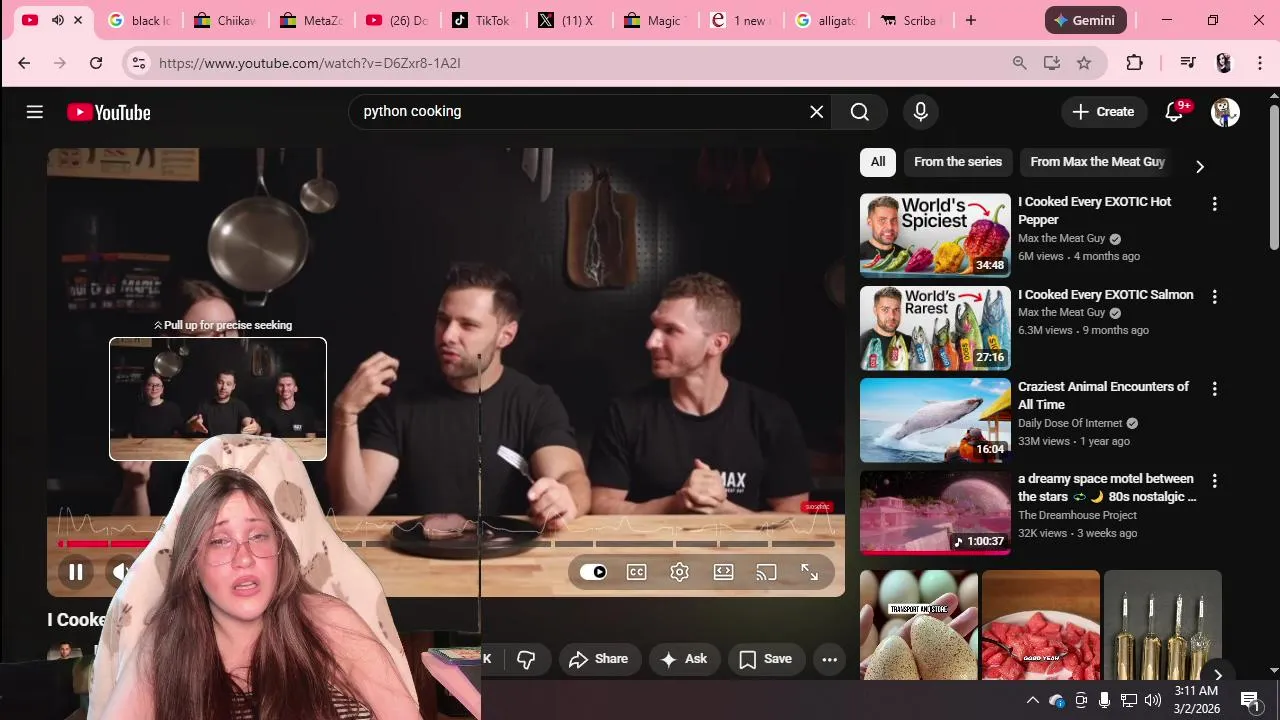Seek on the video progress bar
This screenshot has height=720, width=1280.
coord(446,544)
